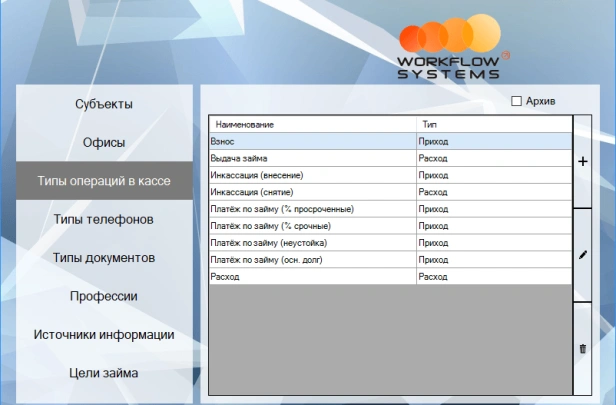Image resolution: width=616 pixels, height=405 pixels.
Task: Switch to Типы документов
Action: 103,258
